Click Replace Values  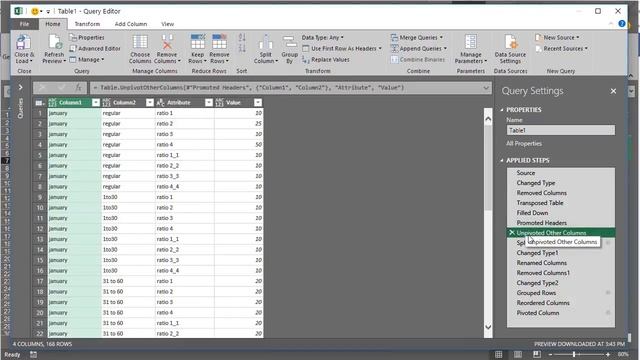326,60
